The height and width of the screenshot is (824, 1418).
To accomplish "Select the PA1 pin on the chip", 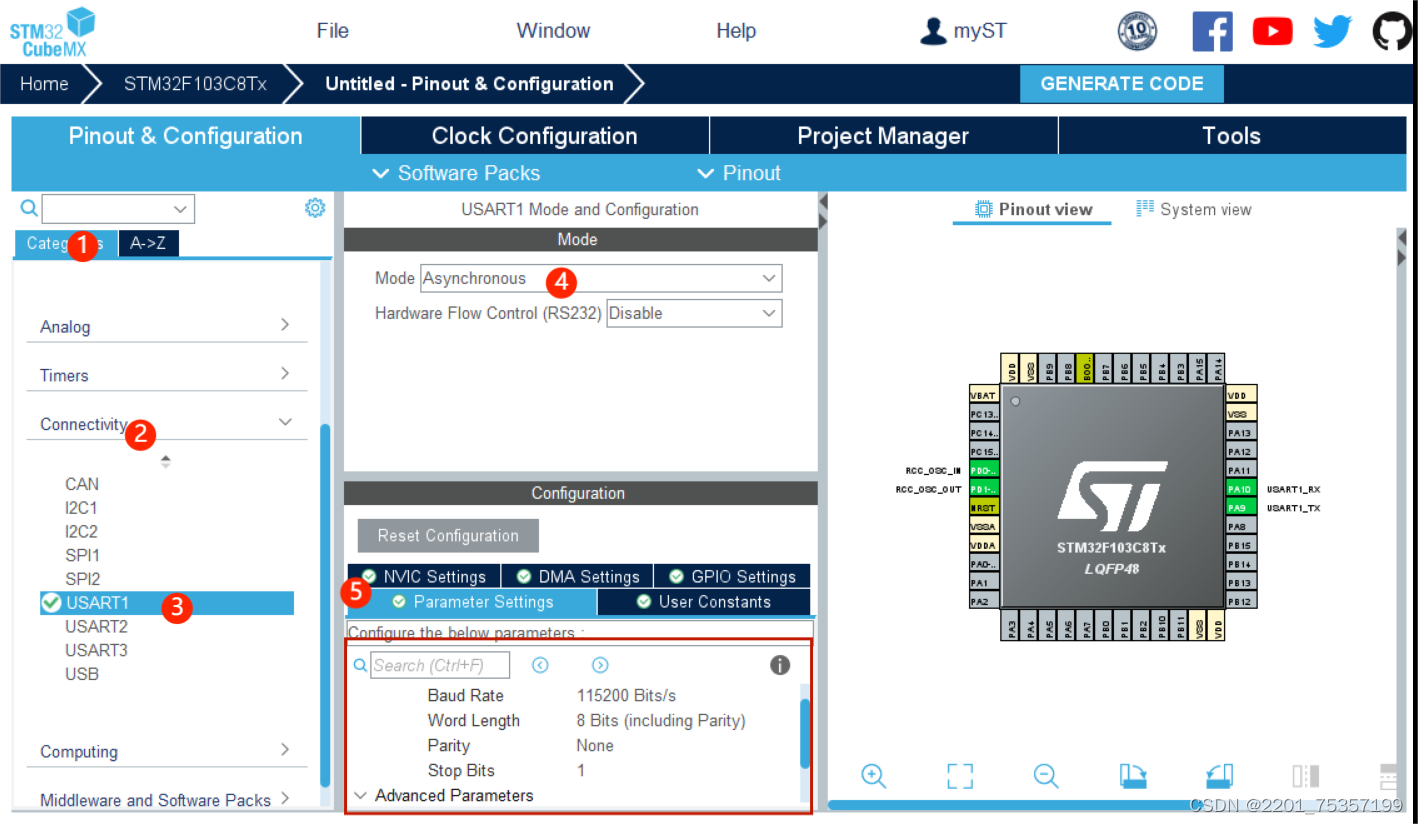I will click(984, 582).
